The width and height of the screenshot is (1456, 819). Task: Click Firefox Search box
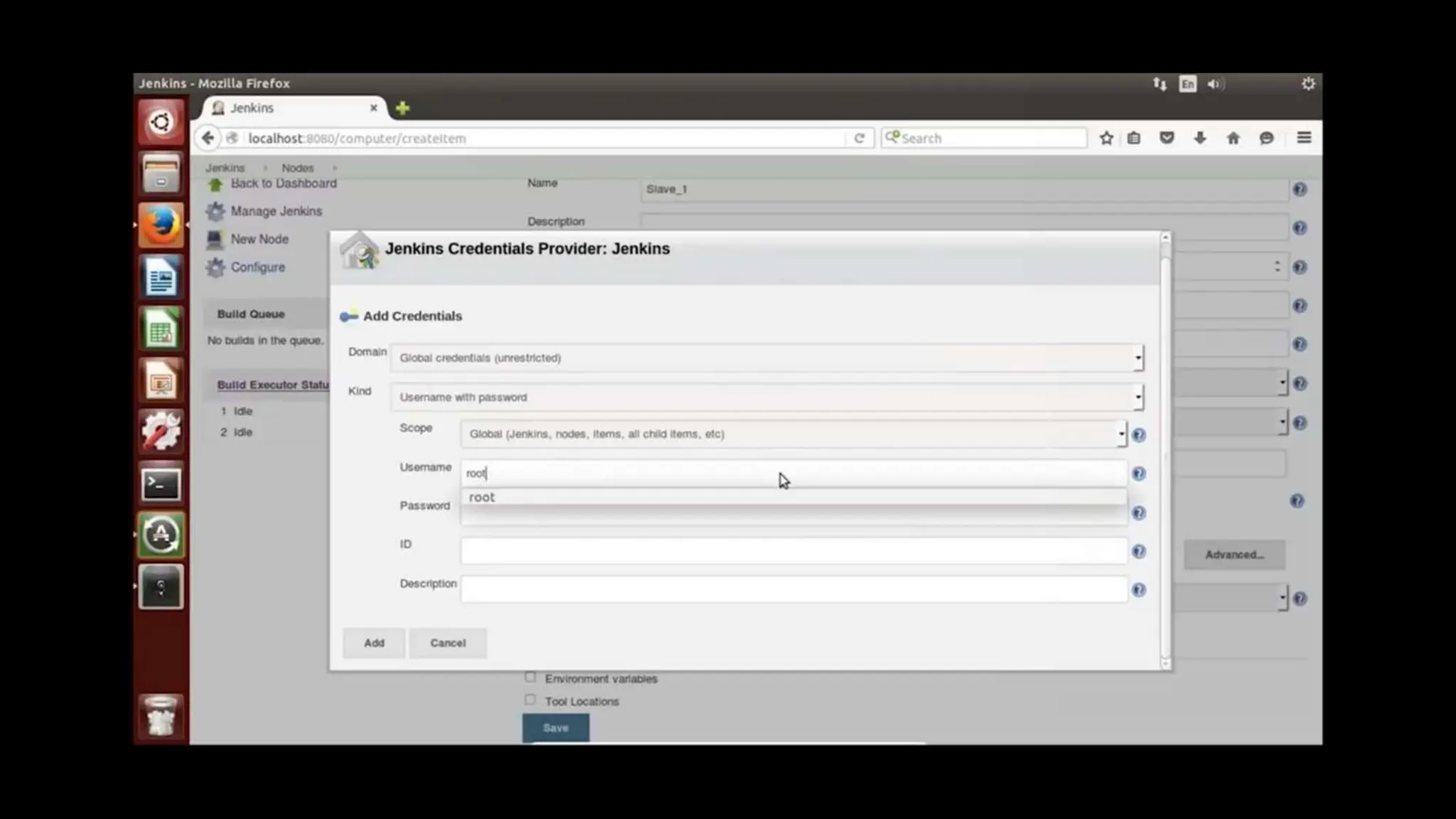[x=984, y=138]
